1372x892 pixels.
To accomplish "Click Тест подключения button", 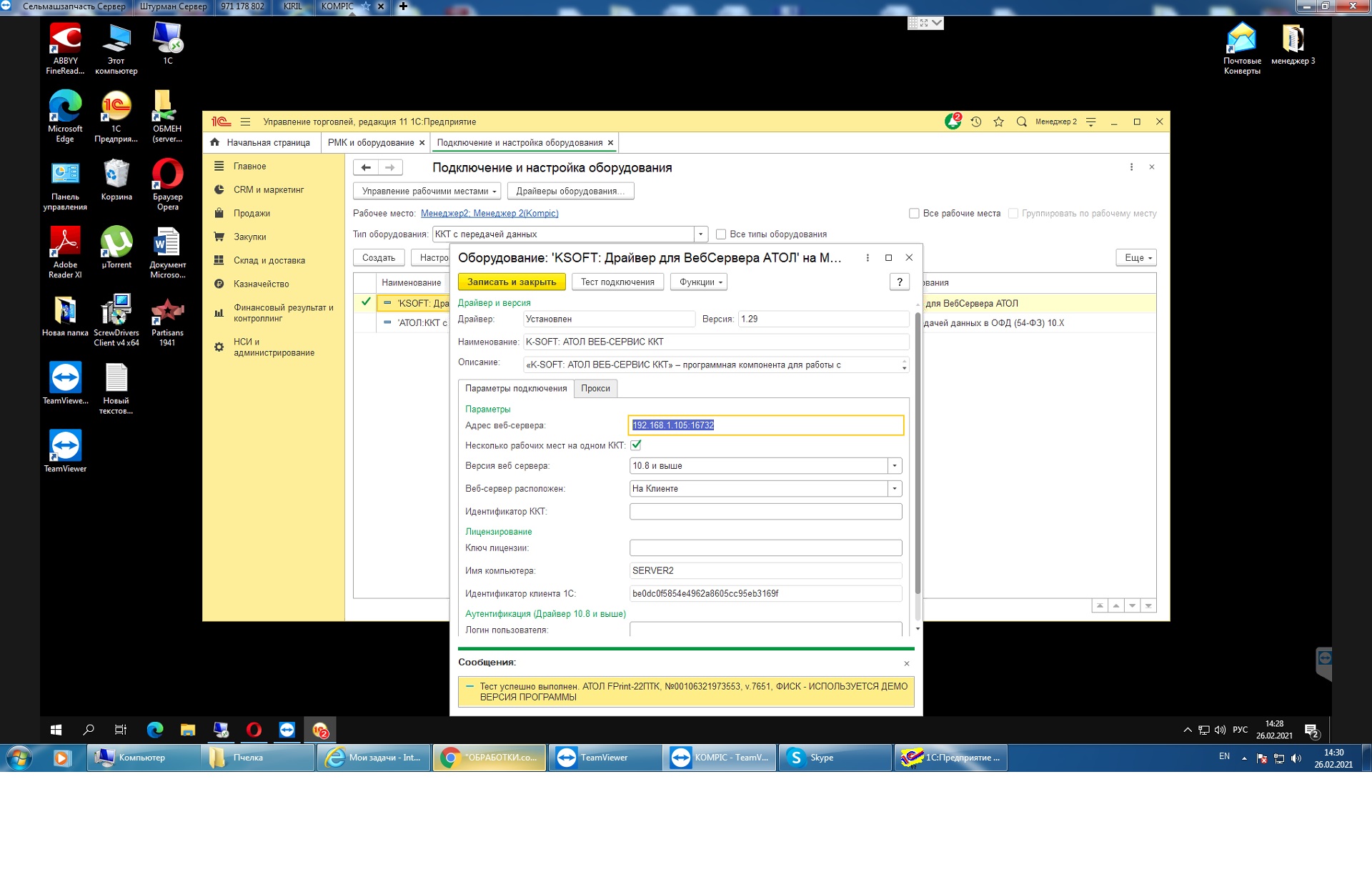I will click(x=617, y=282).
